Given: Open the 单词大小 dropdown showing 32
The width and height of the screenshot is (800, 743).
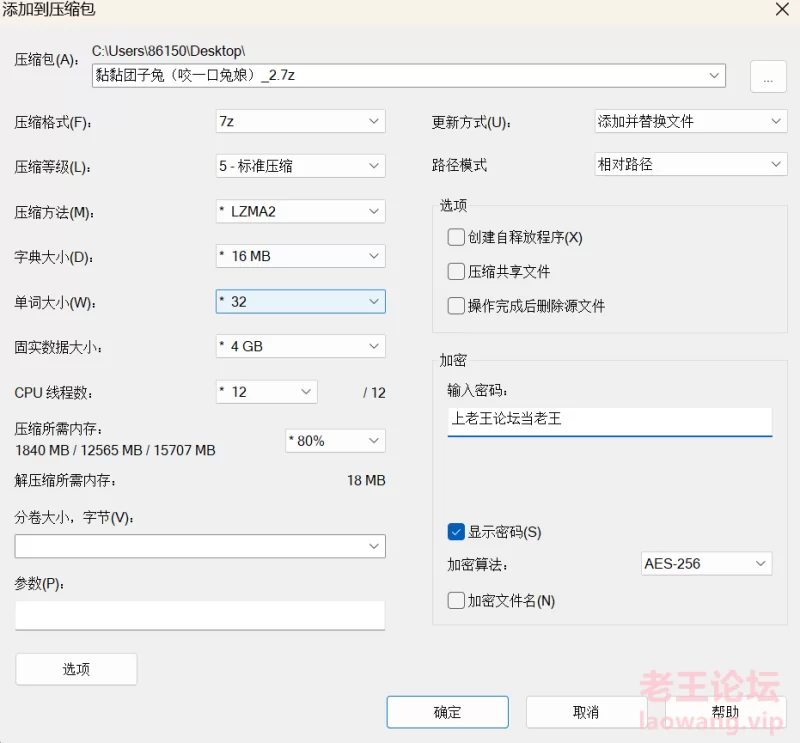Looking at the screenshot, I should coord(301,302).
